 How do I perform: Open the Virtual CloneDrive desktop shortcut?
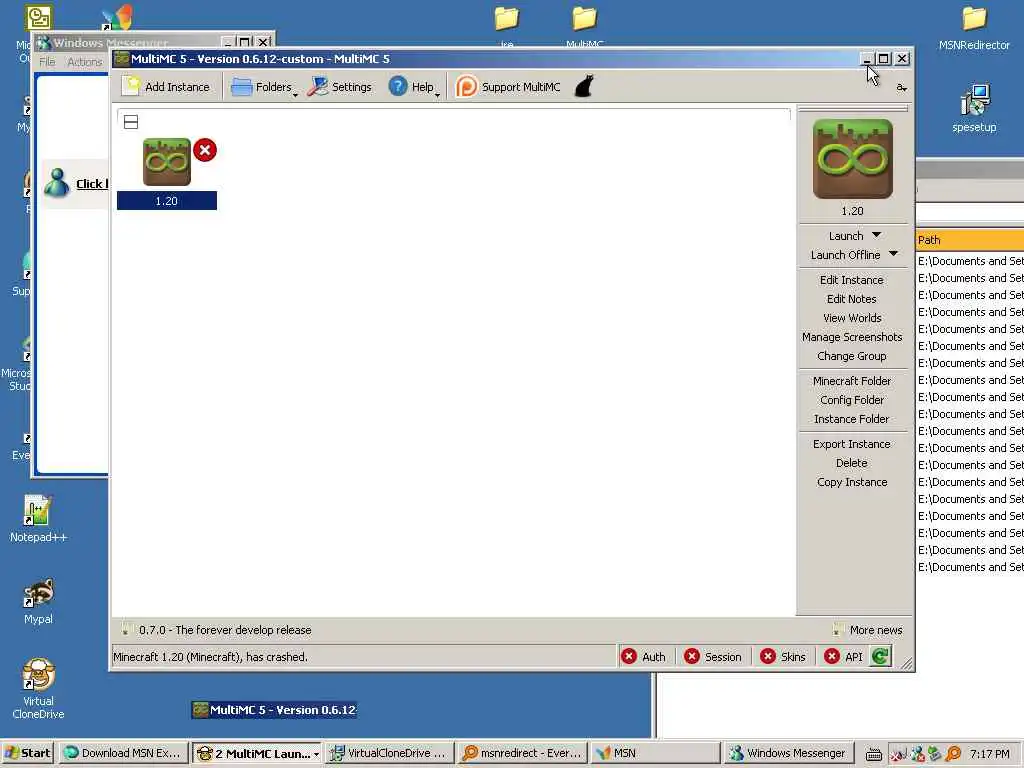tap(38, 689)
